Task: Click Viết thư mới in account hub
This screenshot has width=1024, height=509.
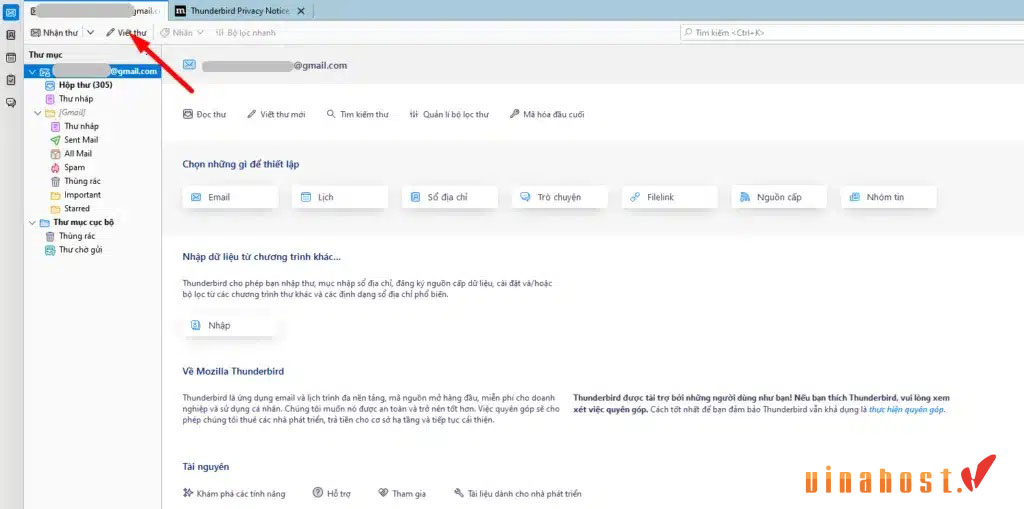Action: (276, 114)
